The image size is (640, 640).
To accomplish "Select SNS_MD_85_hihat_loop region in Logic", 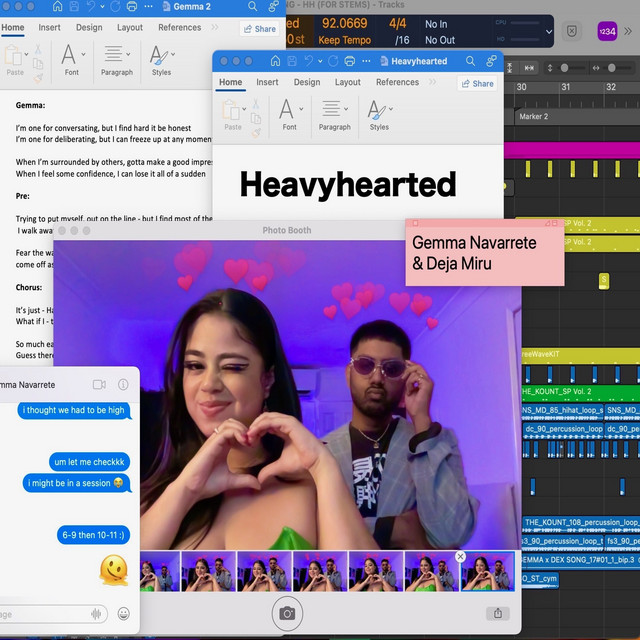I will [562, 411].
